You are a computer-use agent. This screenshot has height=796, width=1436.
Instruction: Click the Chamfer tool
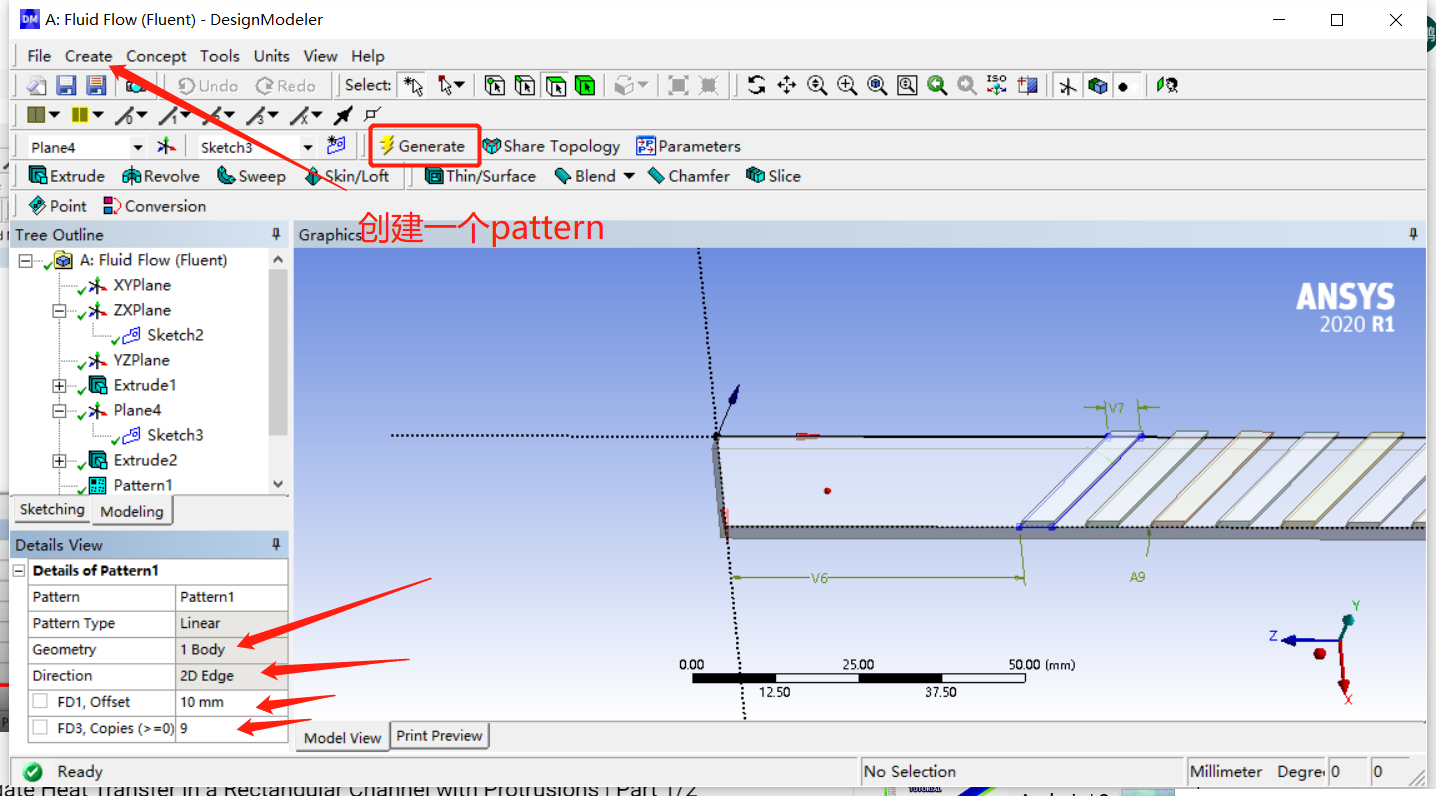(689, 176)
